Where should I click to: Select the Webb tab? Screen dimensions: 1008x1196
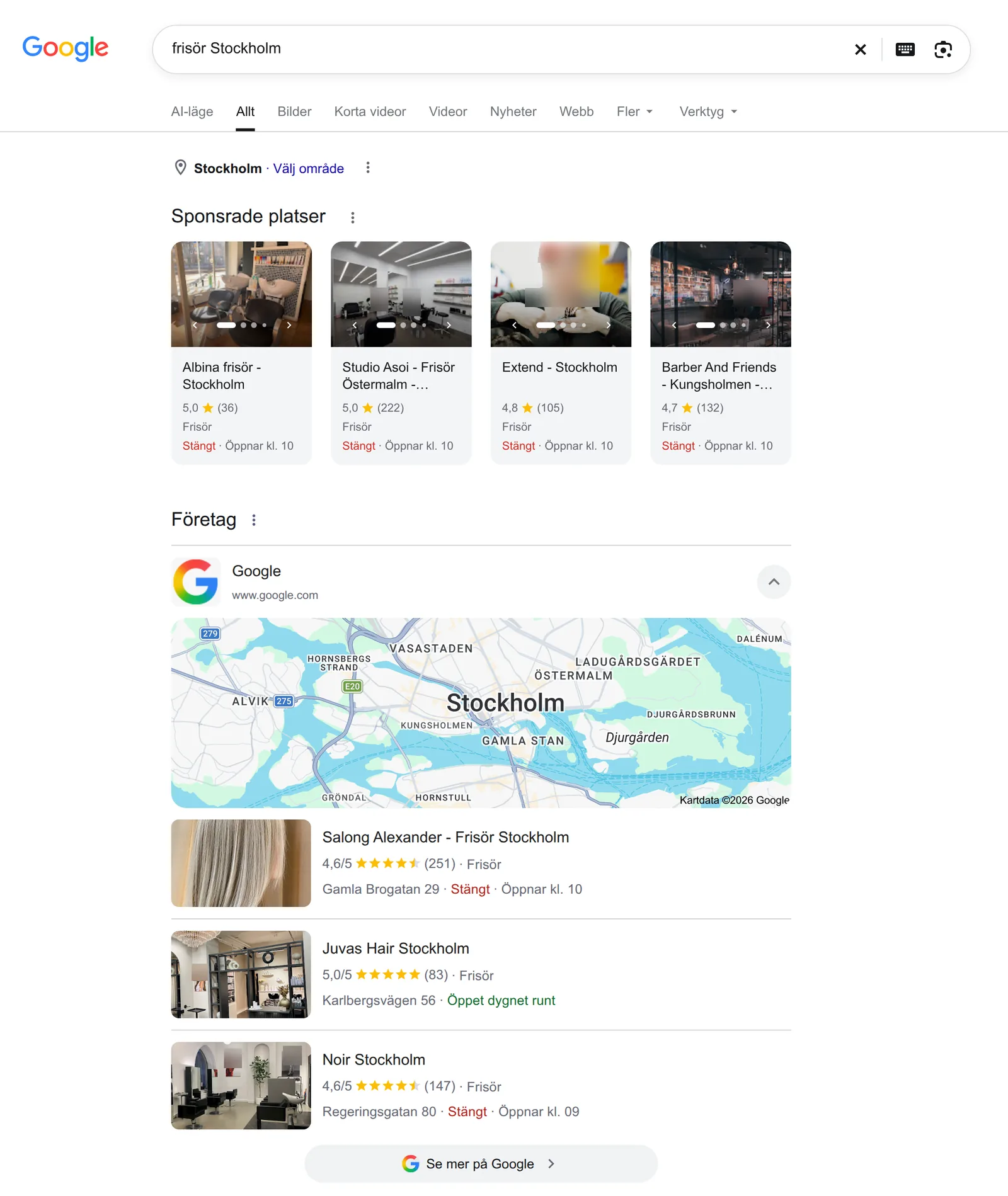(576, 111)
